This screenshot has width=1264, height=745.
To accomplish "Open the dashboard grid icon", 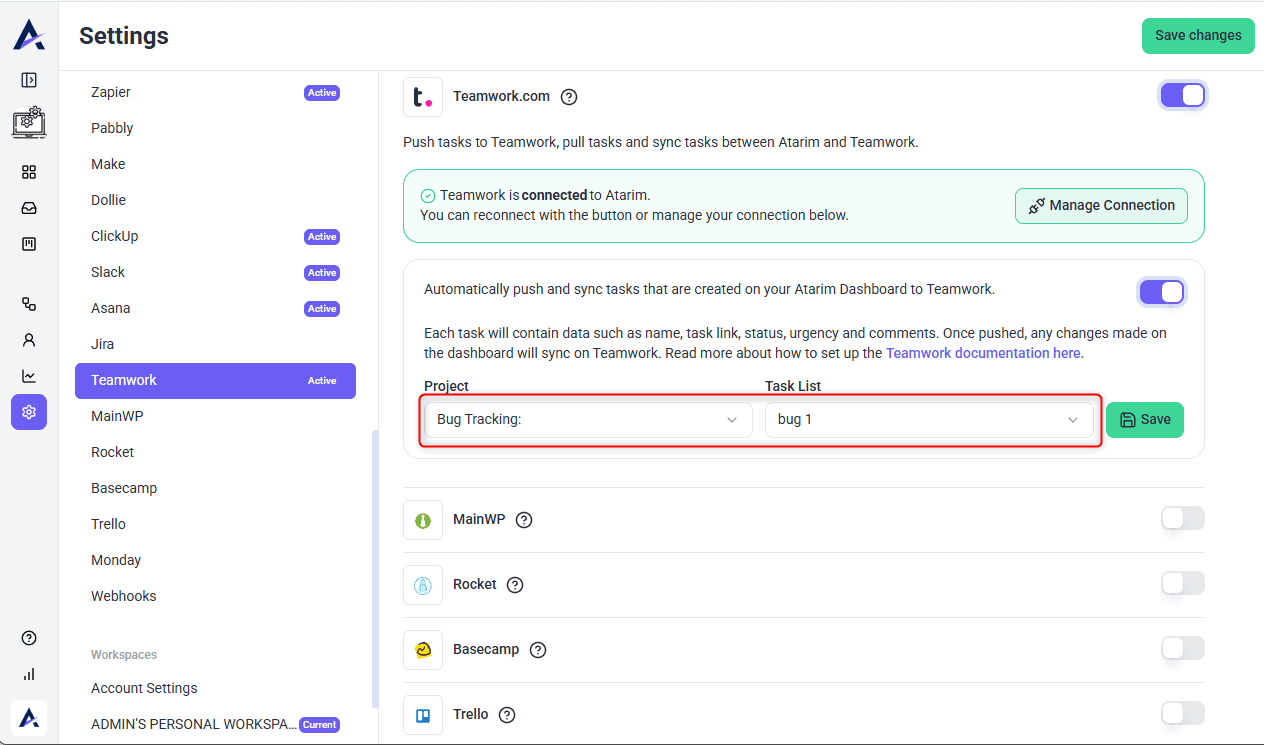I will 29,172.
